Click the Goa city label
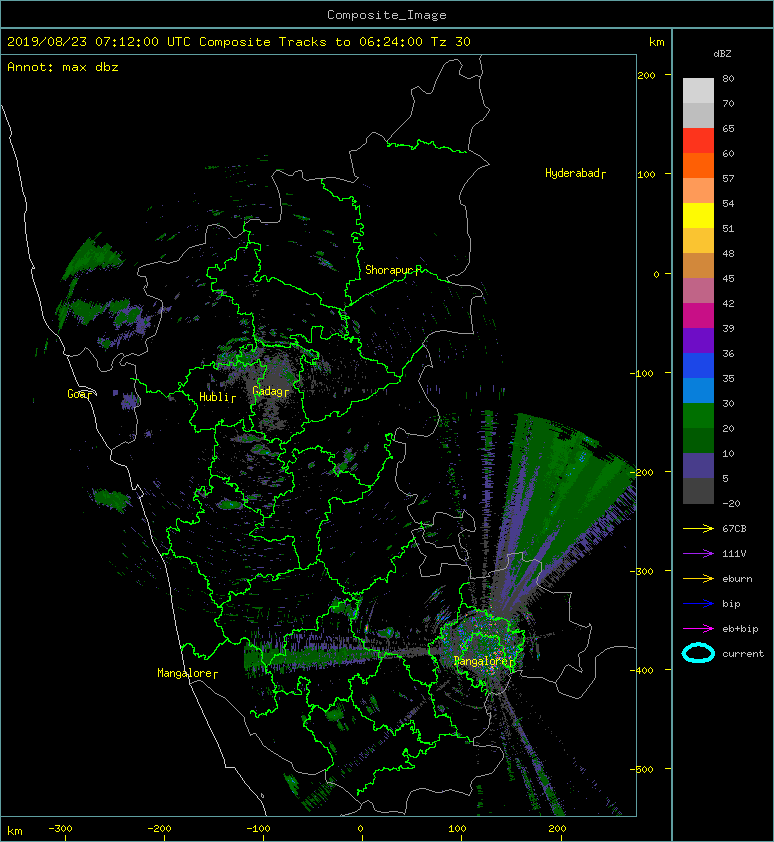774x842 pixels. [x=79, y=394]
